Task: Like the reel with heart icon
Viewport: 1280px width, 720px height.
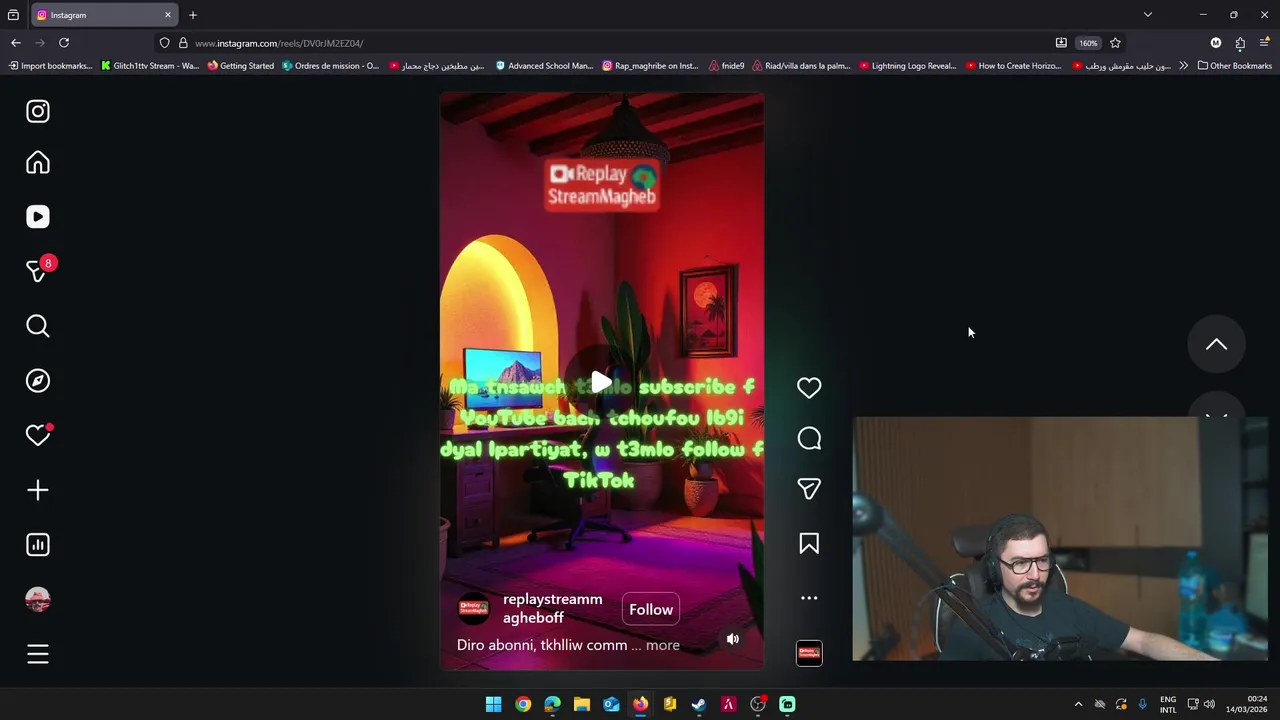Action: [809, 388]
